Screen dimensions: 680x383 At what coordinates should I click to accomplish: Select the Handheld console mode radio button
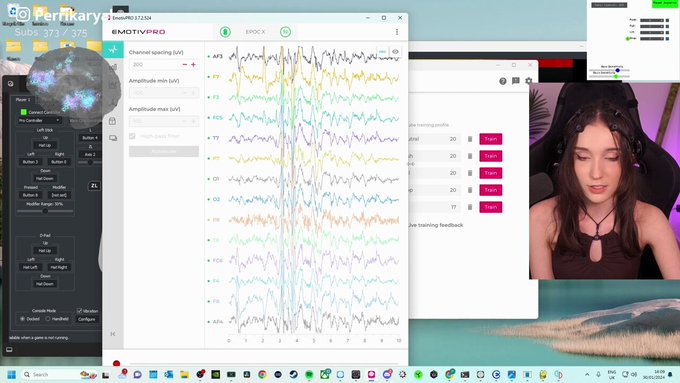pos(48,319)
